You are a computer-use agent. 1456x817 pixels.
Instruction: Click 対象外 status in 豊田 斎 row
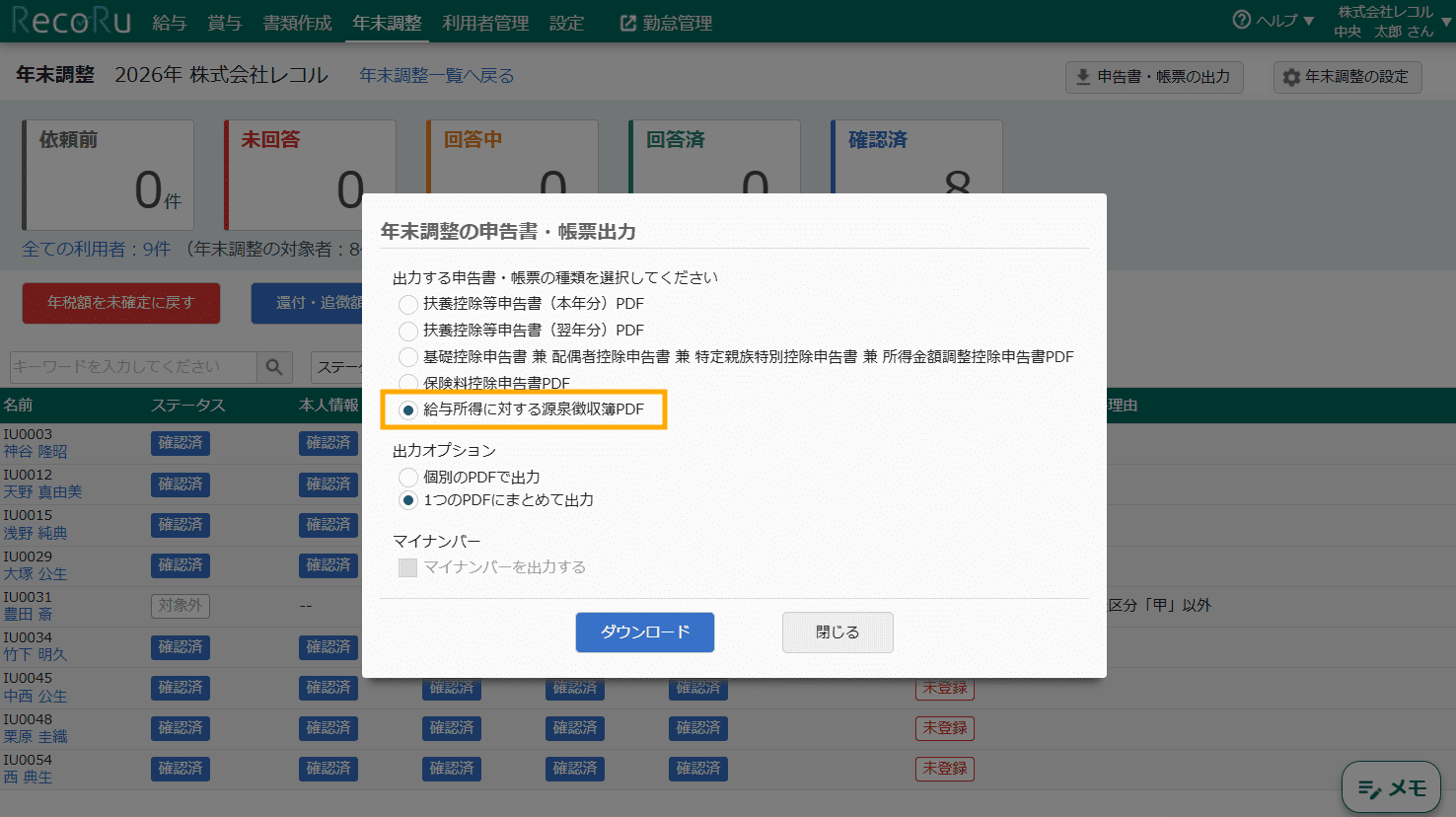point(181,606)
